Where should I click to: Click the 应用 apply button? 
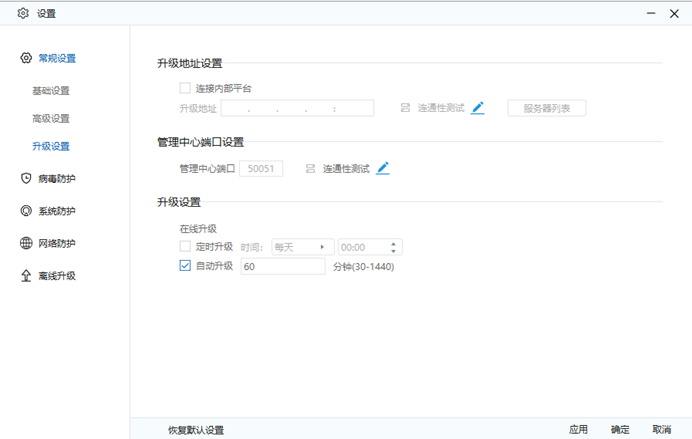(x=578, y=430)
